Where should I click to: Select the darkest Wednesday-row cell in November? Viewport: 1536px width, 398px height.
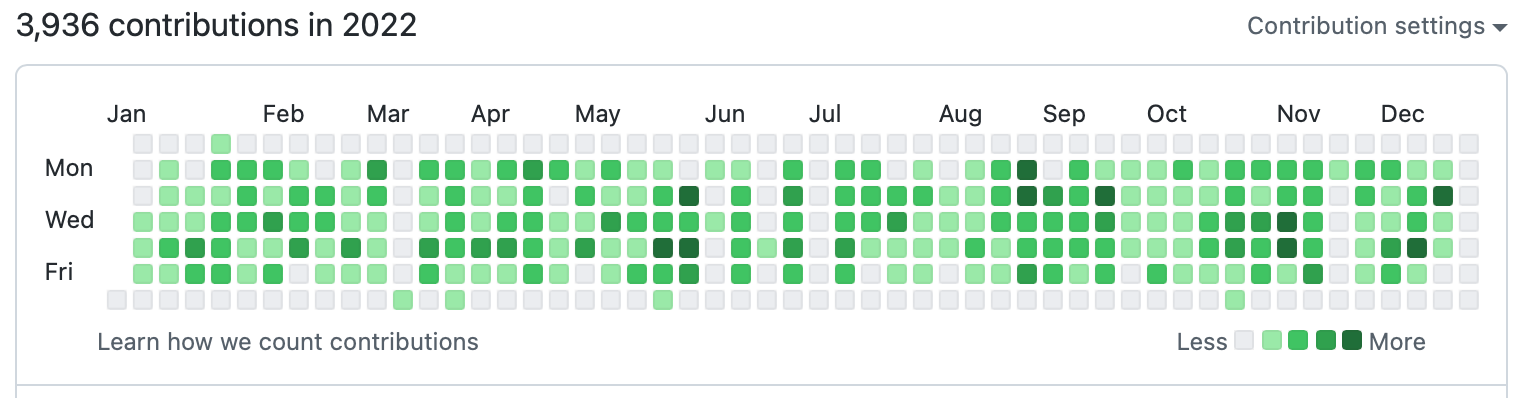(1287, 222)
